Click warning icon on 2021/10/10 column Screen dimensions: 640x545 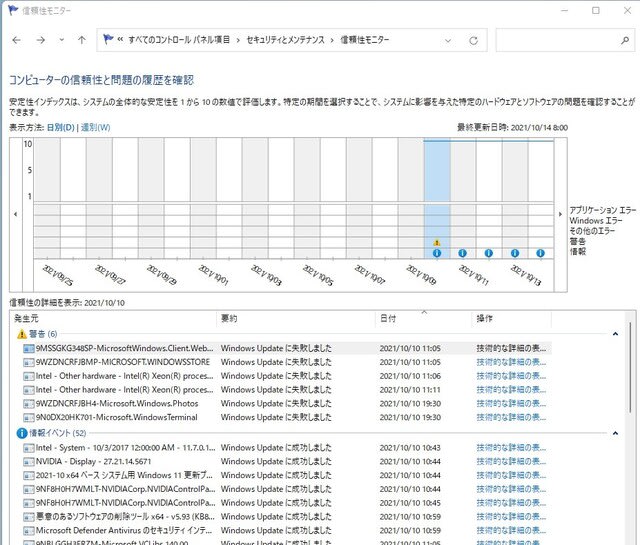(x=437, y=242)
